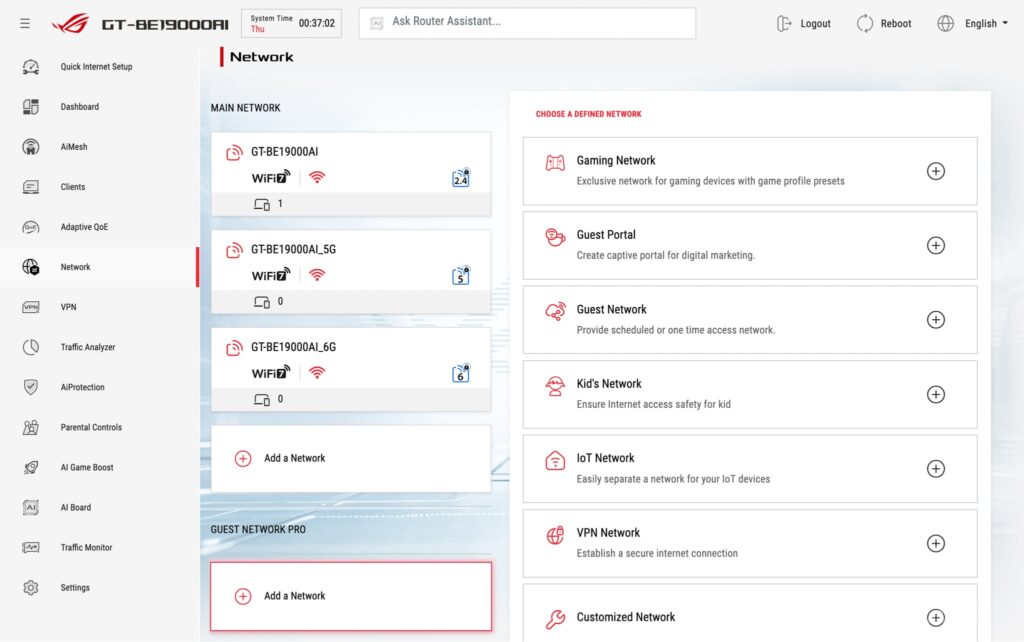The image size is (1024, 642).
Task: Click the Parental Controls icon
Action: pyautogui.click(x=31, y=427)
